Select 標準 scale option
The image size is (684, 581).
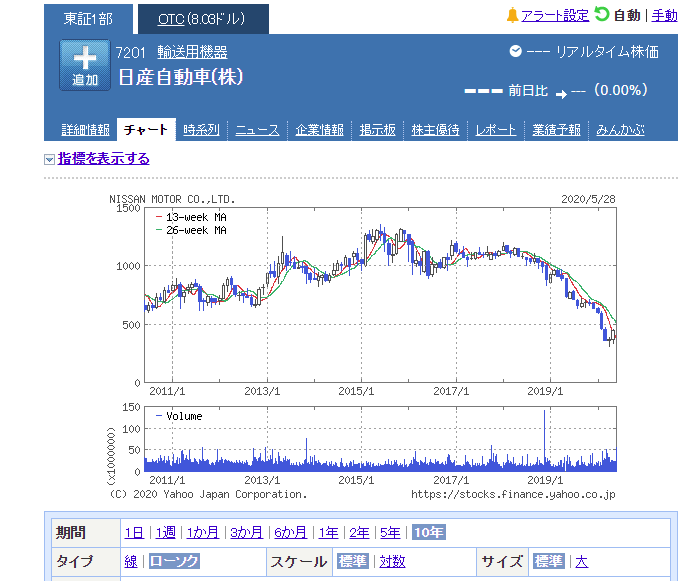click(353, 561)
